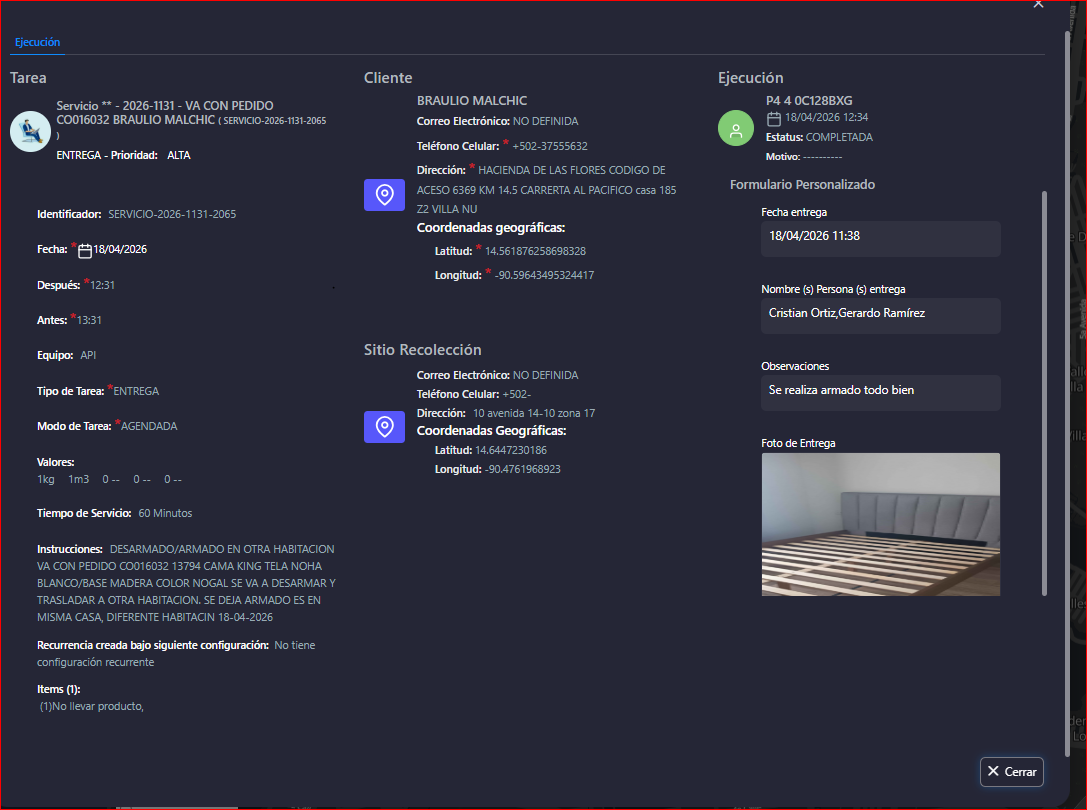Open the Foto de Entrega bed photo
Screen dimensions: 1087x810
tap(880, 524)
